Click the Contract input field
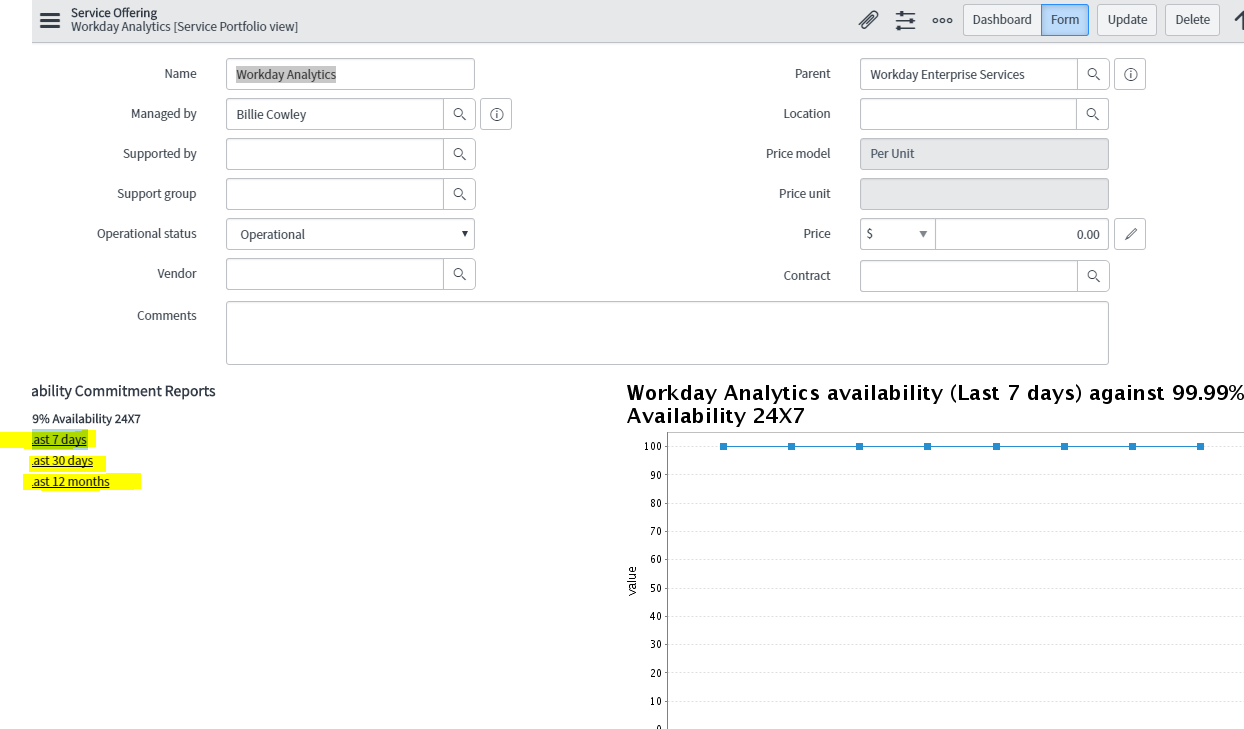 click(968, 276)
